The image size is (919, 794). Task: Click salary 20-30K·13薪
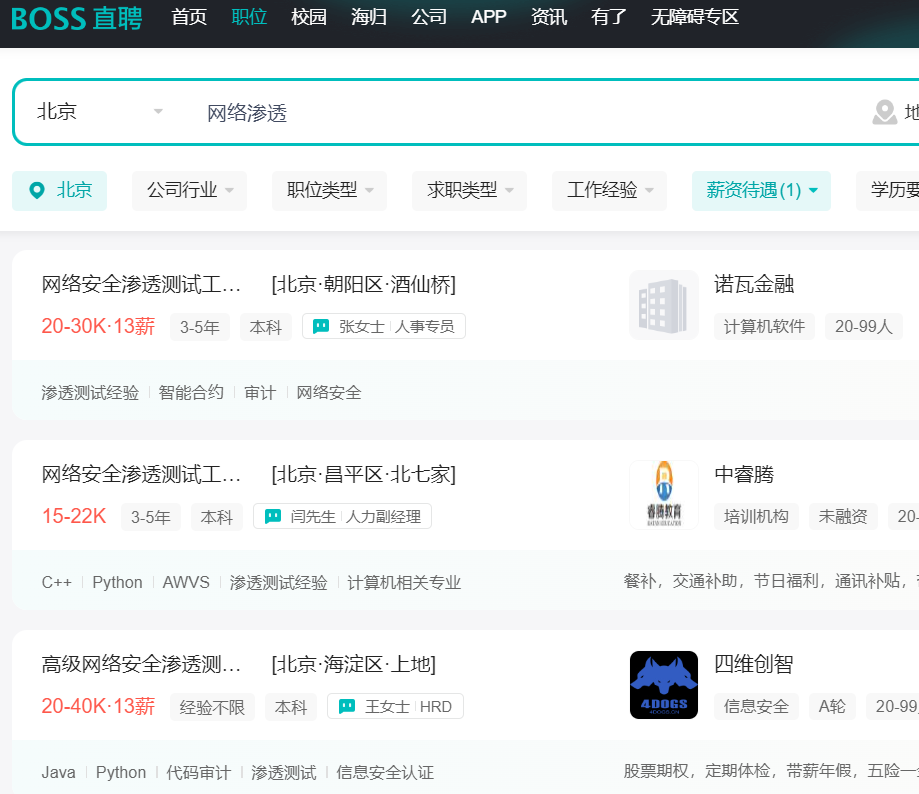click(98, 326)
